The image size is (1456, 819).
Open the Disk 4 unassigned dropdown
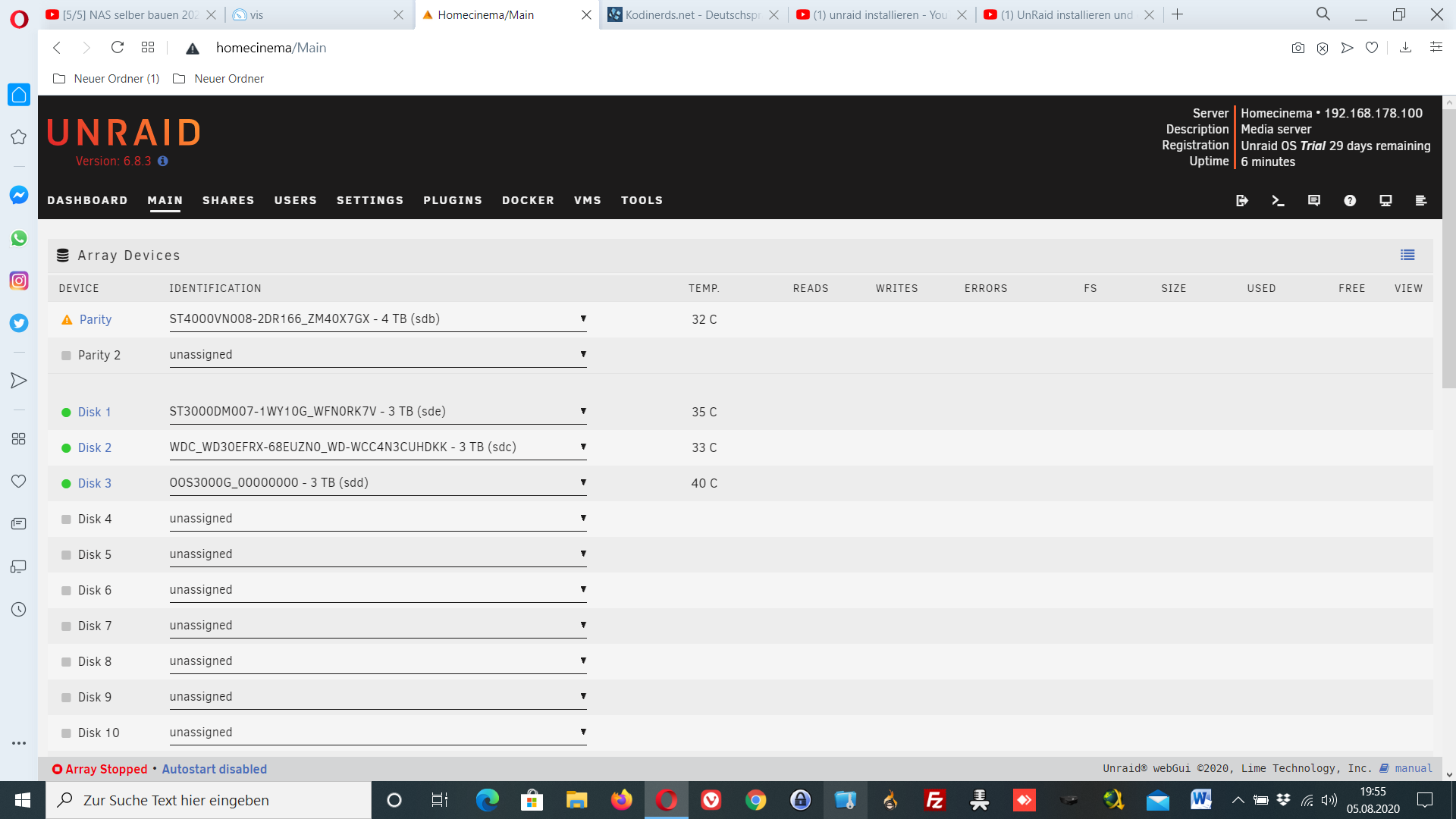click(x=378, y=519)
